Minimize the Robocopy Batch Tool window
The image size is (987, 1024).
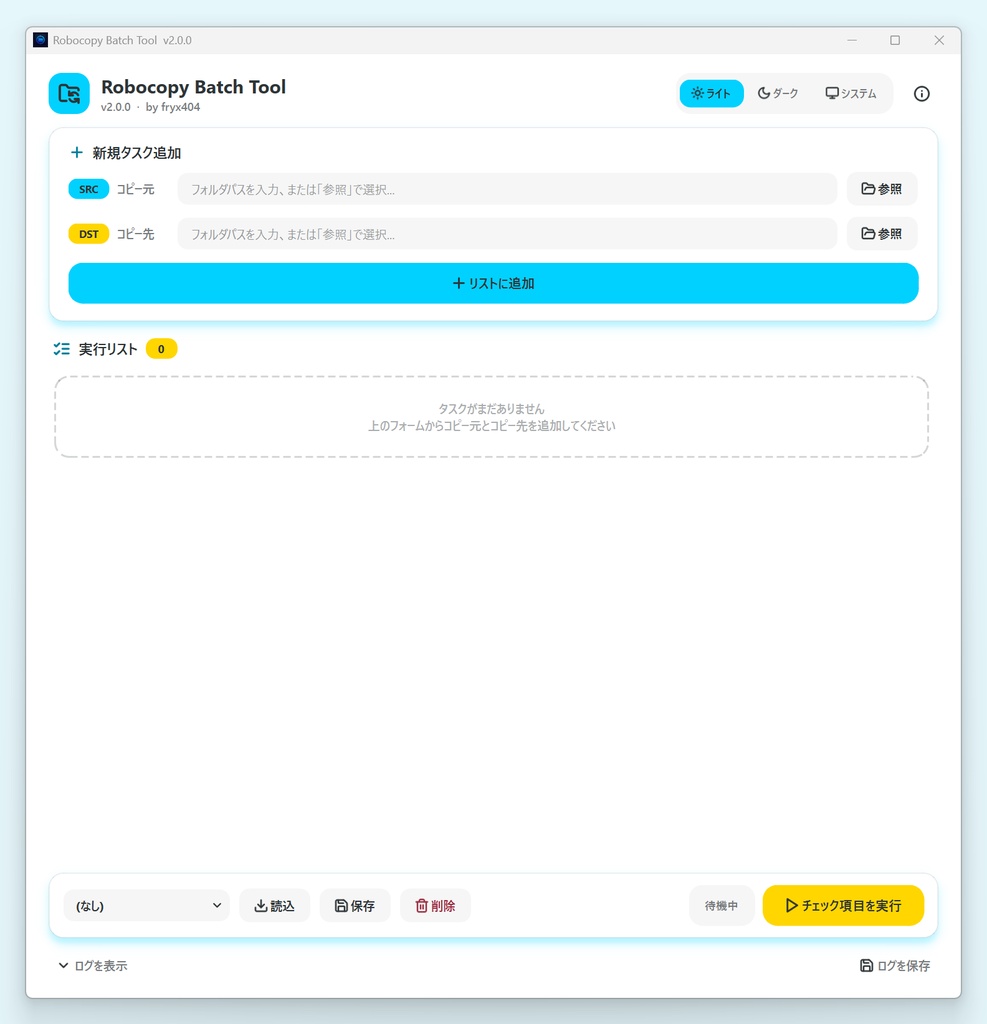[852, 40]
